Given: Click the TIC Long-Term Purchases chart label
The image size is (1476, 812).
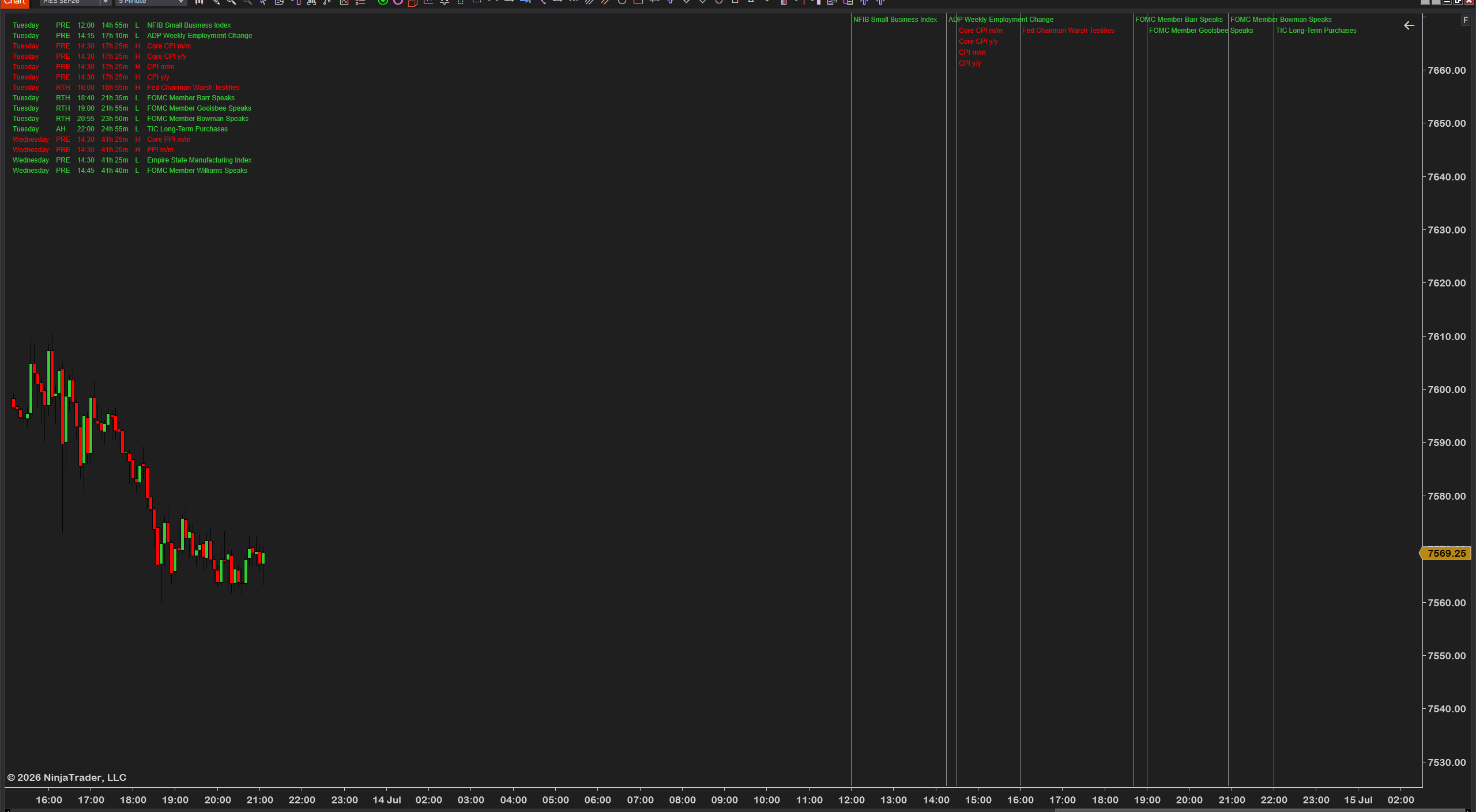Looking at the screenshot, I should [x=1316, y=31].
